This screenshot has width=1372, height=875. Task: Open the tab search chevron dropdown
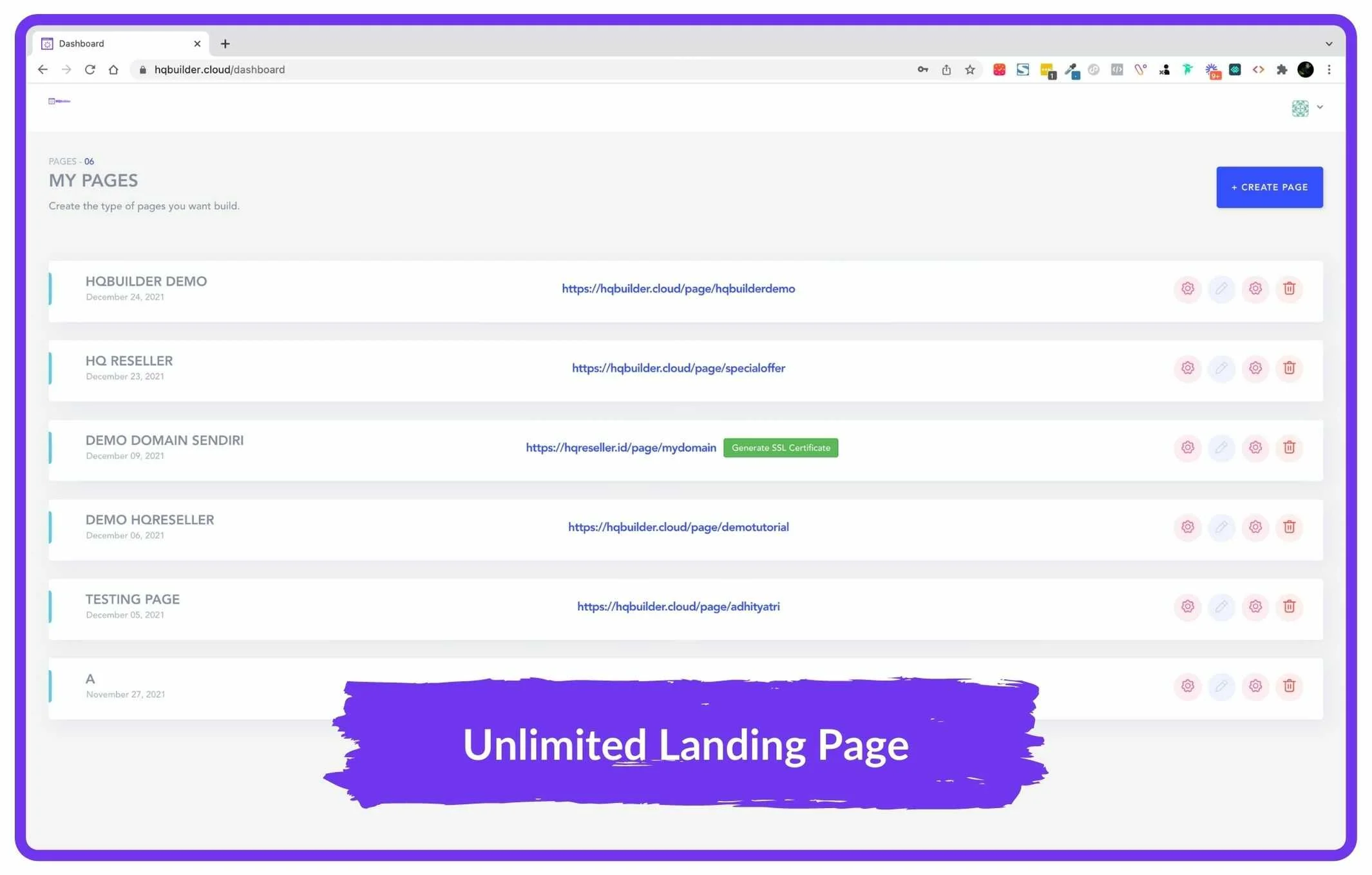tap(1328, 44)
